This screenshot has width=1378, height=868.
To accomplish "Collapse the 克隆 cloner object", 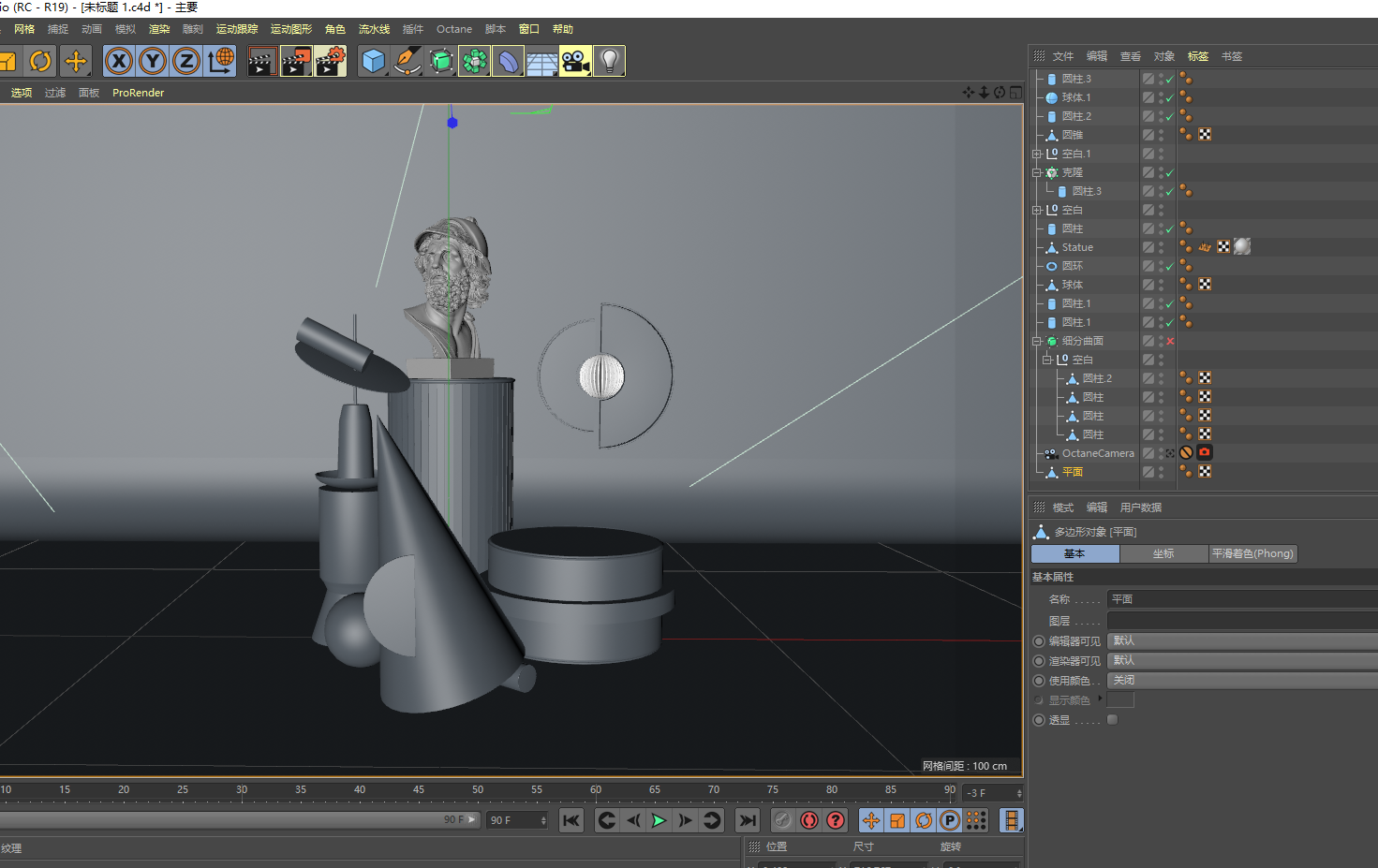I will (1037, 172).
